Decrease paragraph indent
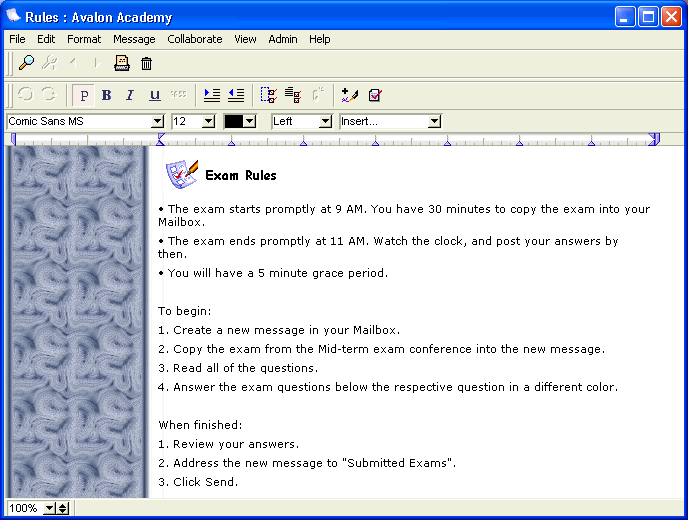 click(x=236, y=95)
